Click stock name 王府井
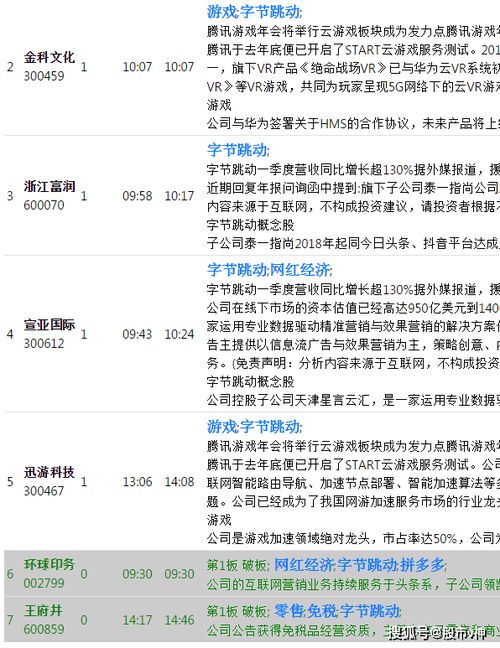Viewport: 500px width, 648px height. [x=43, y=611]
